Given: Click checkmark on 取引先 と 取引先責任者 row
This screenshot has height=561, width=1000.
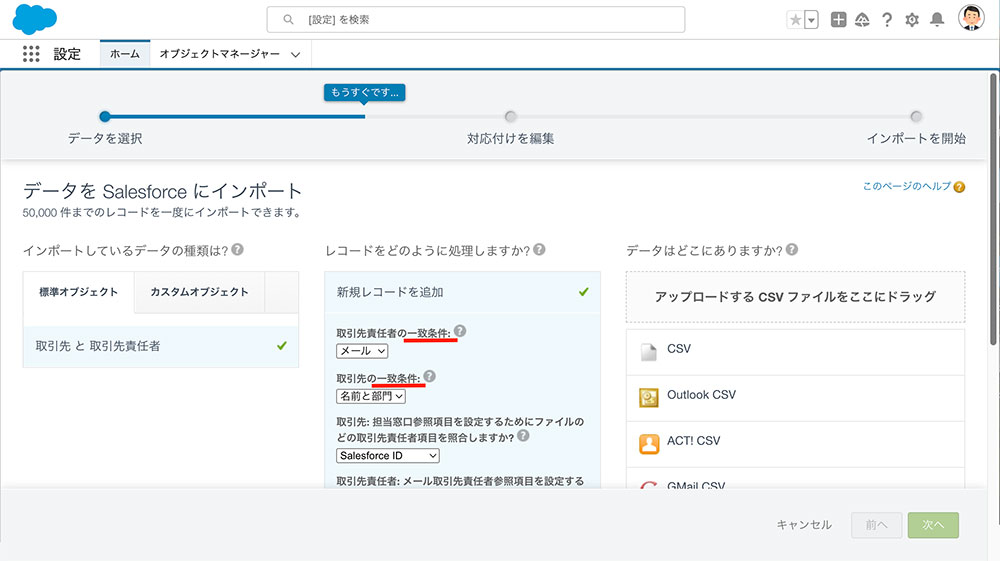Looking at the screenshot, I should pyautogui.click(x=282, y=346).
